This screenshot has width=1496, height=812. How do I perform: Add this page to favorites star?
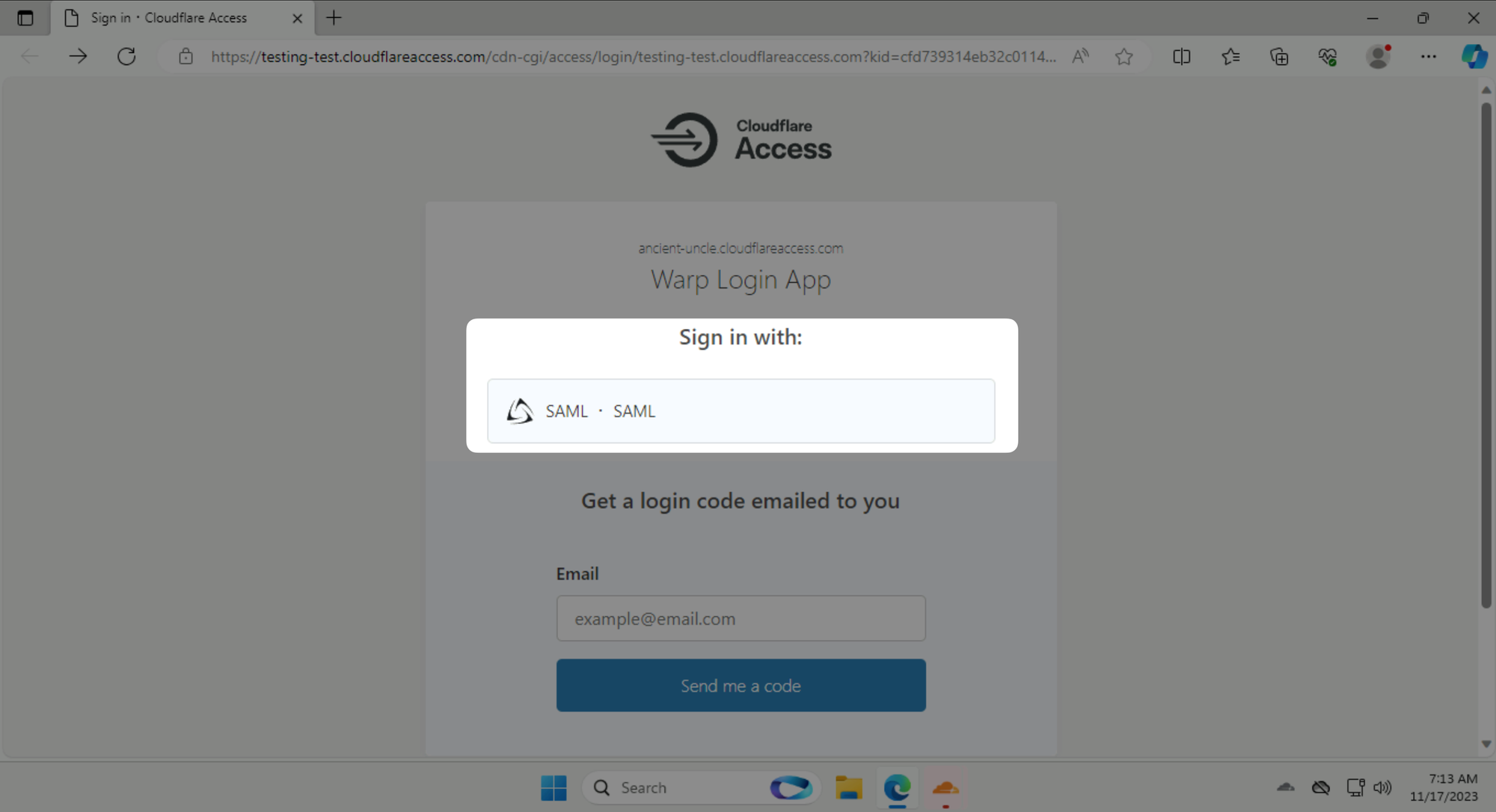coord(1123,56)
